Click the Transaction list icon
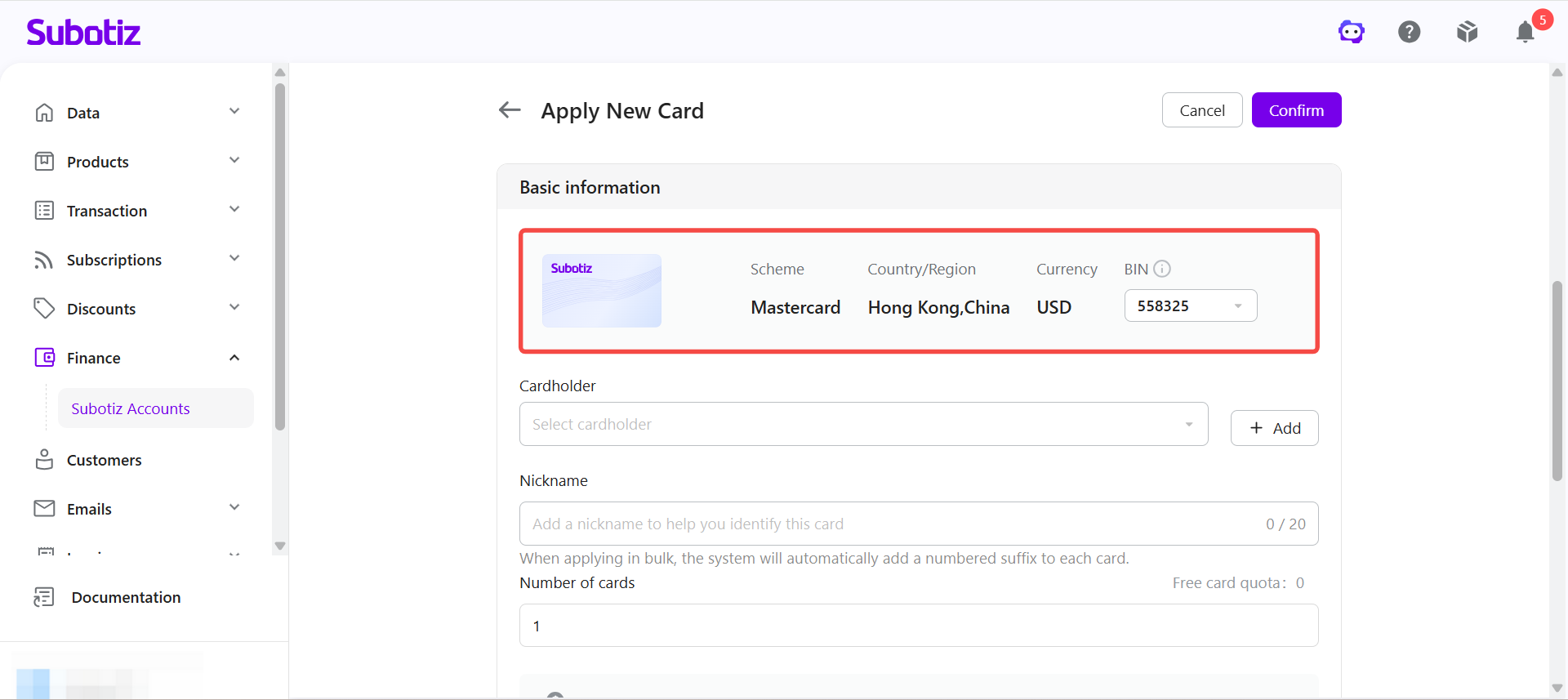The height and width of the screenshot is (700, 1568). (44, 211)
